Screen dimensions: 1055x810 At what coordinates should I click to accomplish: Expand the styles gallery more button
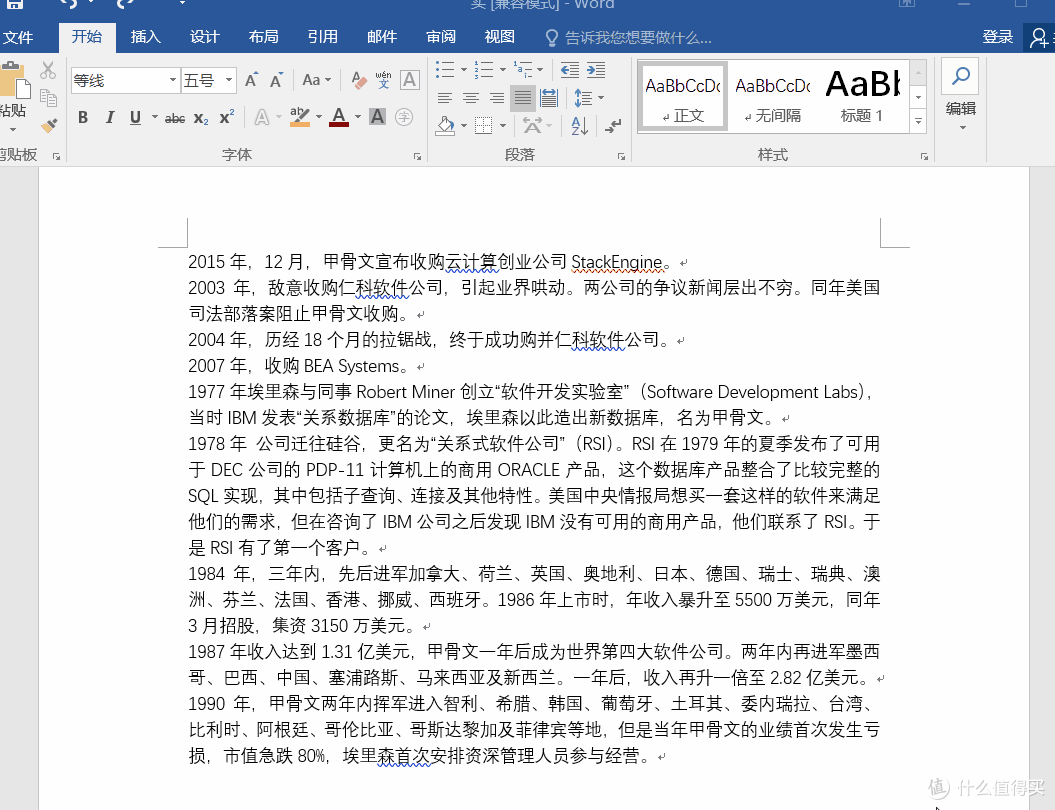[x=918, y=121]
